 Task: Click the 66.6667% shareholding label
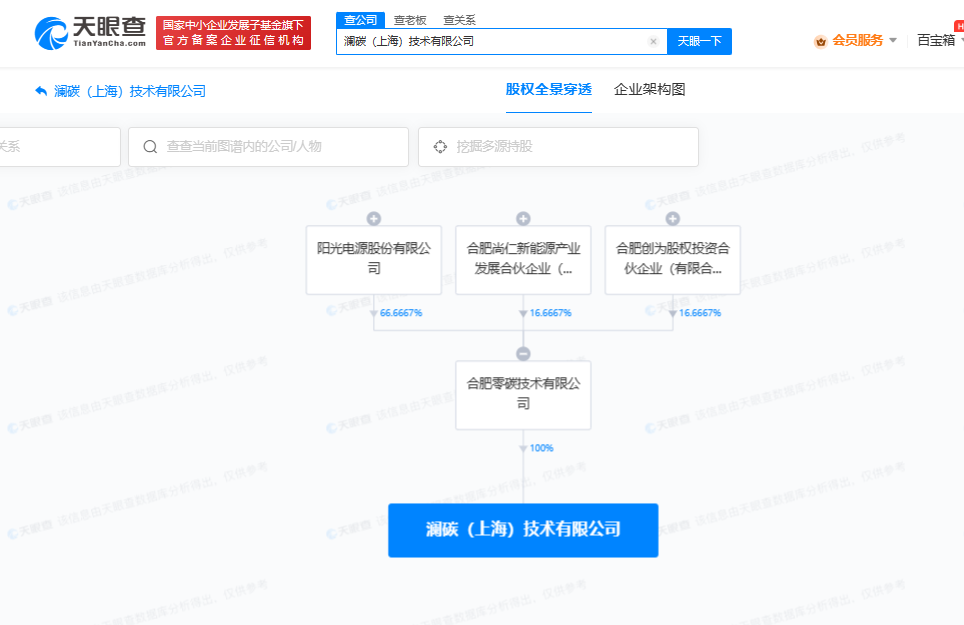(401, 313)
